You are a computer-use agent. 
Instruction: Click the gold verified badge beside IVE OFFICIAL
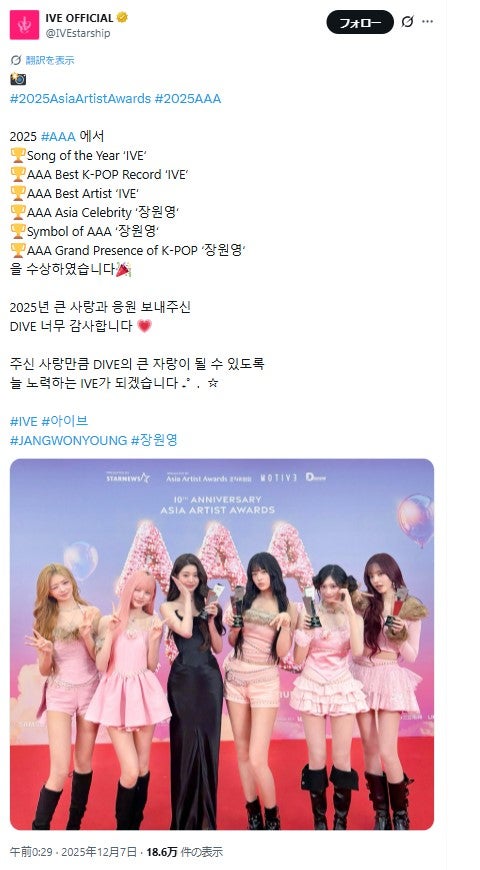click(122, 17)
